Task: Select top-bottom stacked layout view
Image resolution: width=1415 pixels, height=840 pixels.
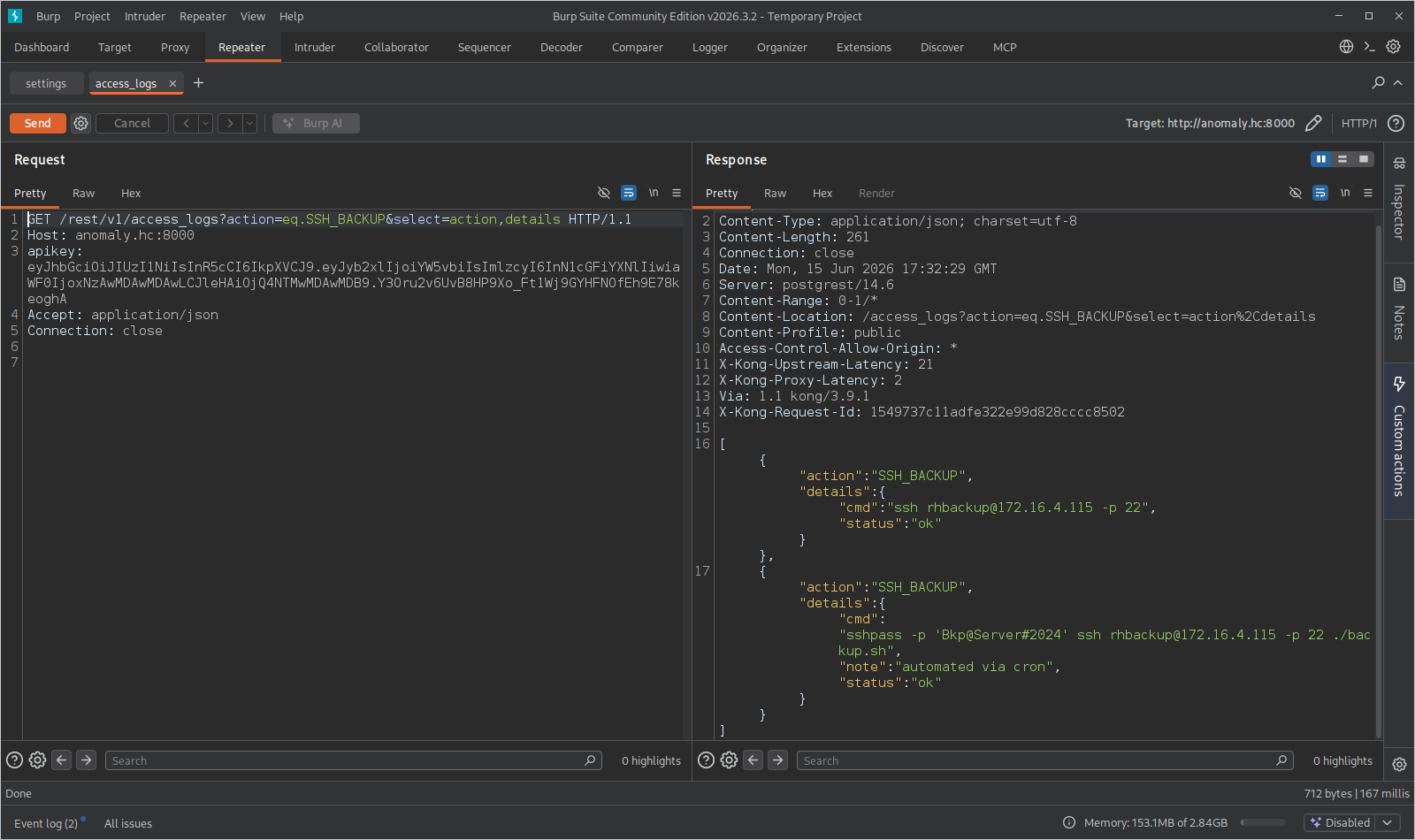Action: click(x=1342, y=159)
